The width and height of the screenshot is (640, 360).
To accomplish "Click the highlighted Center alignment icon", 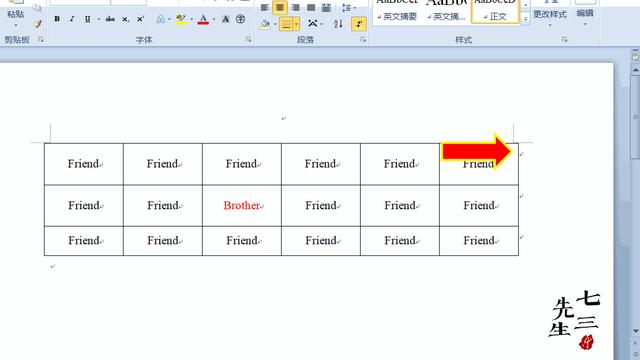I will pyautogui.click(x=280, y=7).
